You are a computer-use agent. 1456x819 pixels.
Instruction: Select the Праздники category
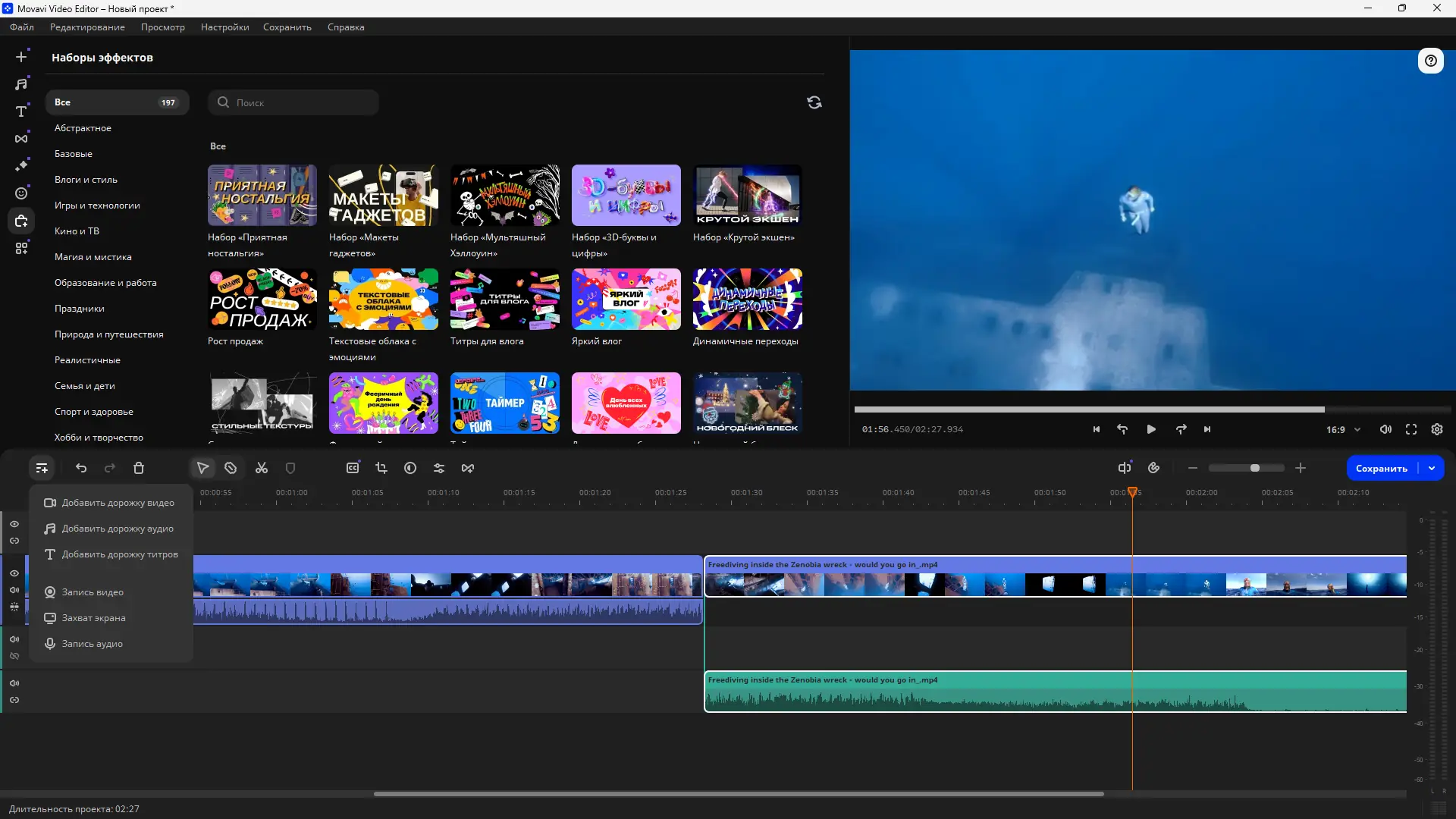(80, 309)
